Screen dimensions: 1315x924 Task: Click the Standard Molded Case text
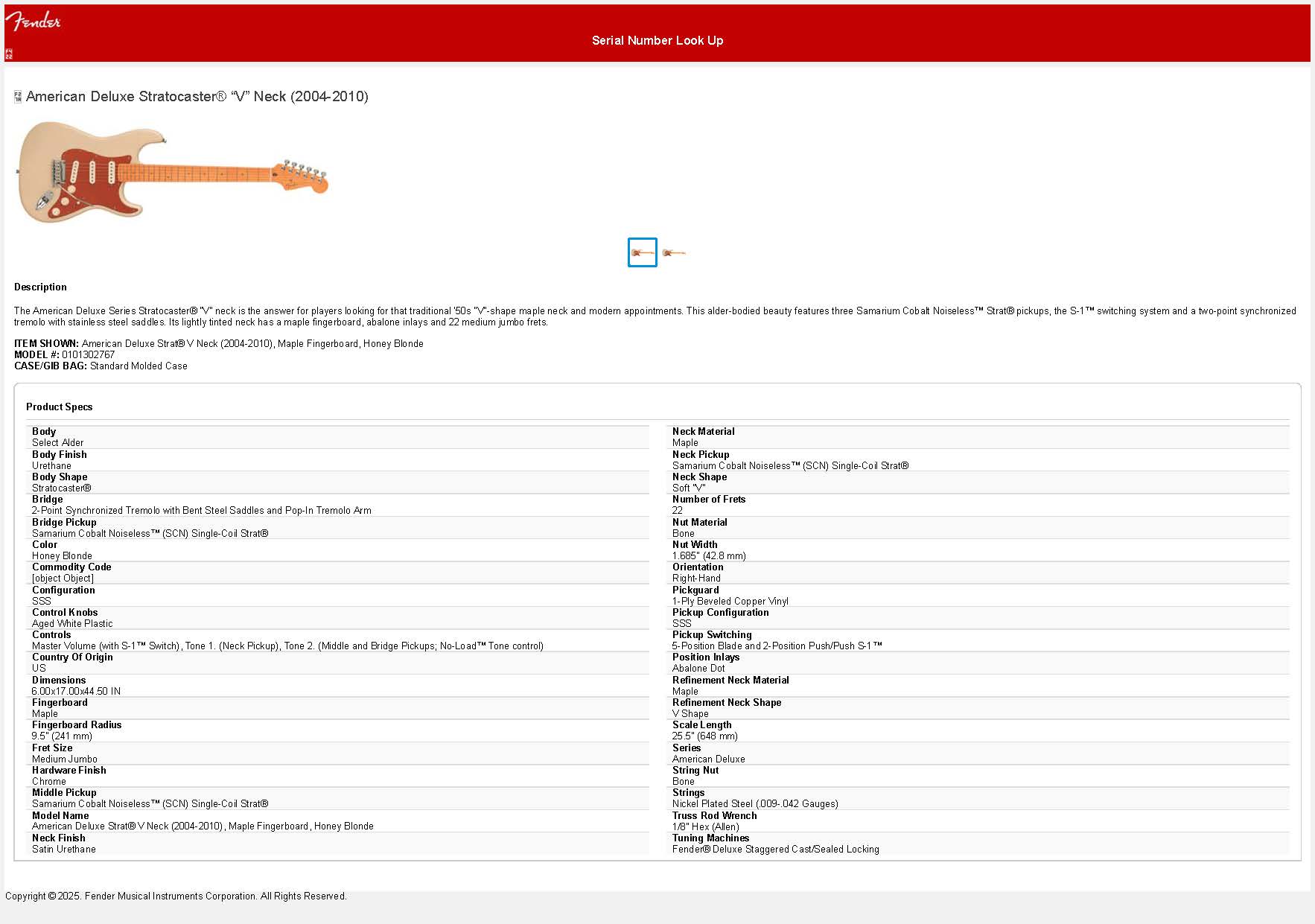(138, 366)
